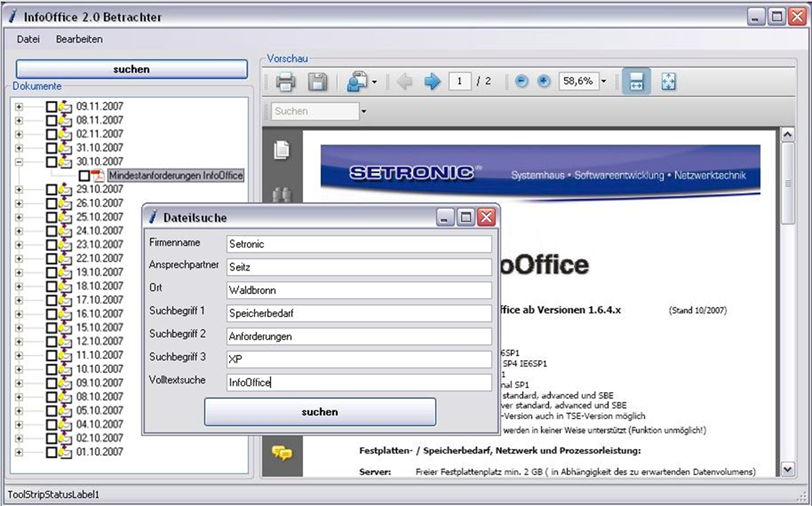Go to next page with blue right arrow

(432, 81)
